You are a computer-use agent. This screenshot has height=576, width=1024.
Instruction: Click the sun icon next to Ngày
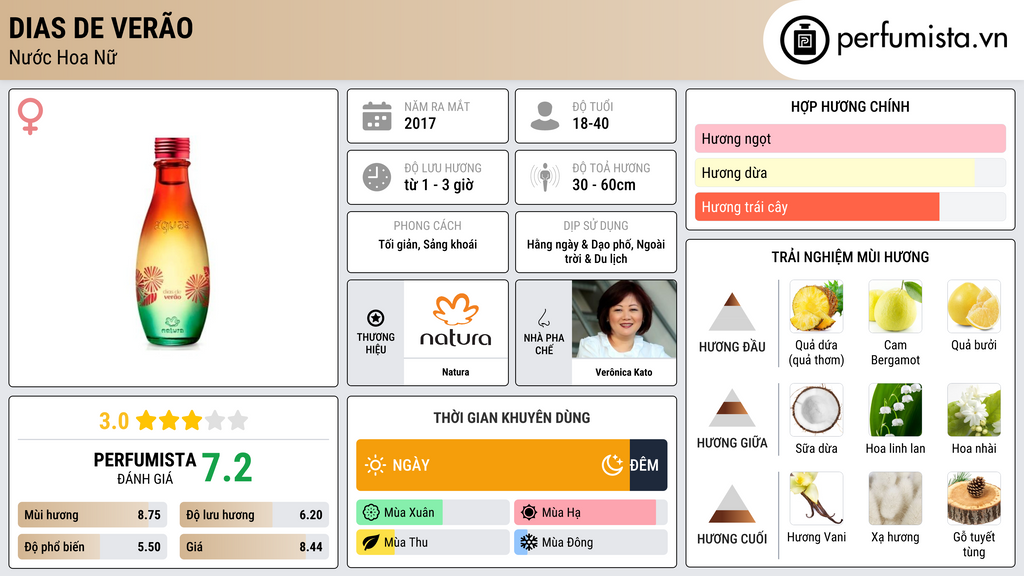(x=375, y=465)
